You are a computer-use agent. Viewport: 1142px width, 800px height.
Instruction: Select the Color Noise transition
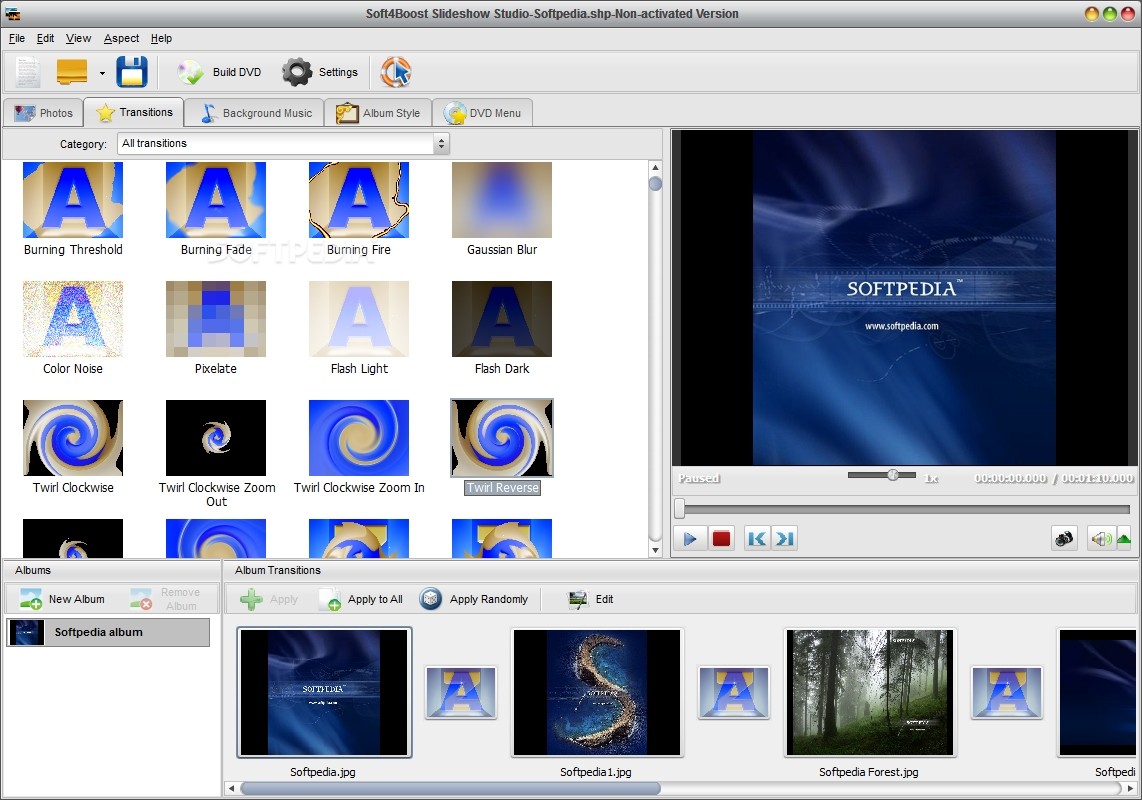tap(73, 328)
